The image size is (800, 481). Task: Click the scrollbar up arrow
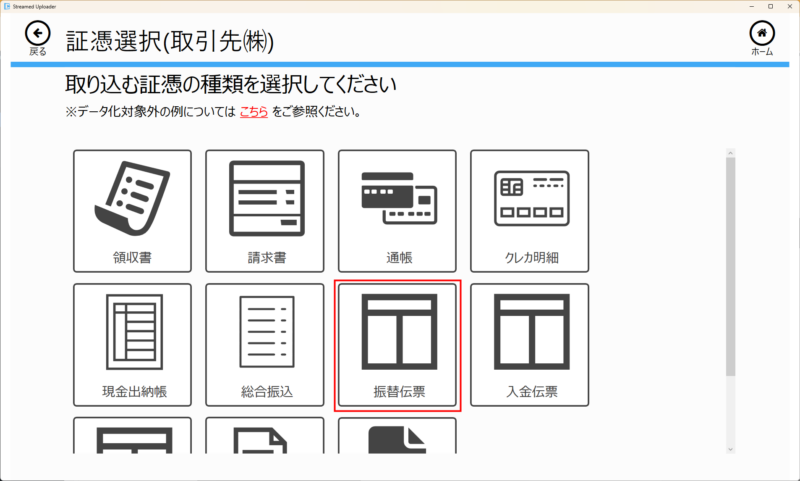731,153
